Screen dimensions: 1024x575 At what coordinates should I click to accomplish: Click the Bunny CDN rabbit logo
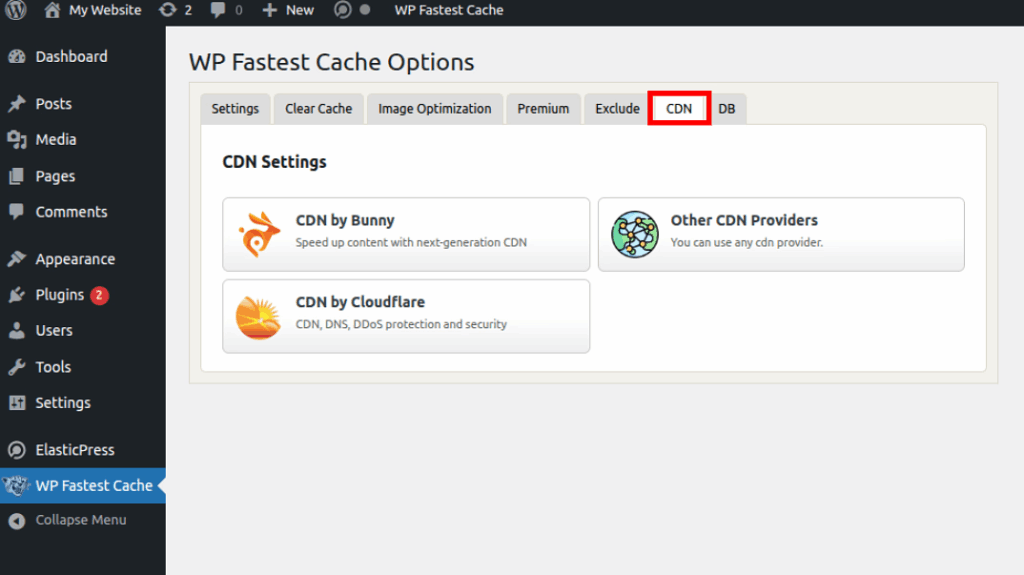[x=259, y=234]
